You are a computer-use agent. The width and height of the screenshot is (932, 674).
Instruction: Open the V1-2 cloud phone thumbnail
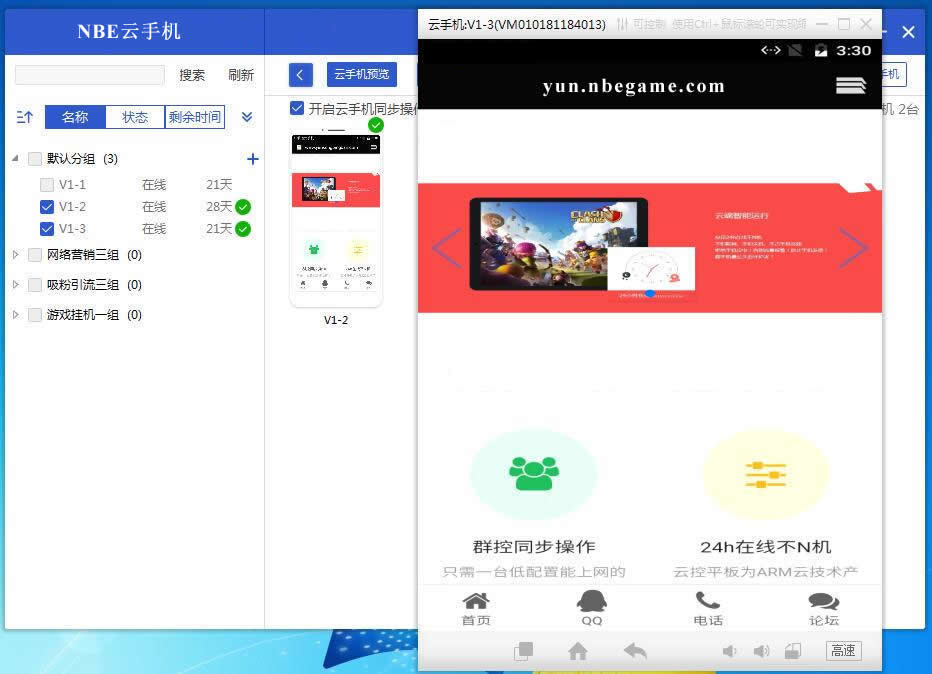(336, 219)
